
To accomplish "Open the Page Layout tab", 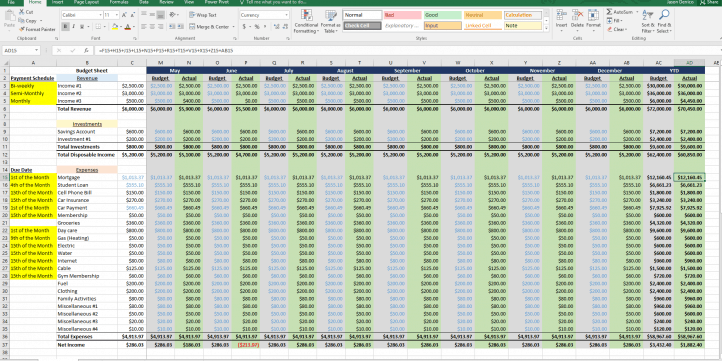I will coord(86,2).
